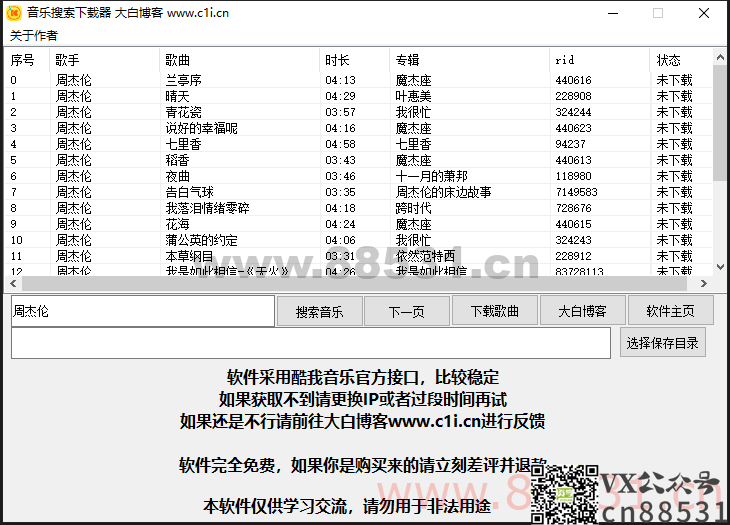Select the song 兰亭序
The width and height of the screenshot is (730, 525).
click(183, 81)
